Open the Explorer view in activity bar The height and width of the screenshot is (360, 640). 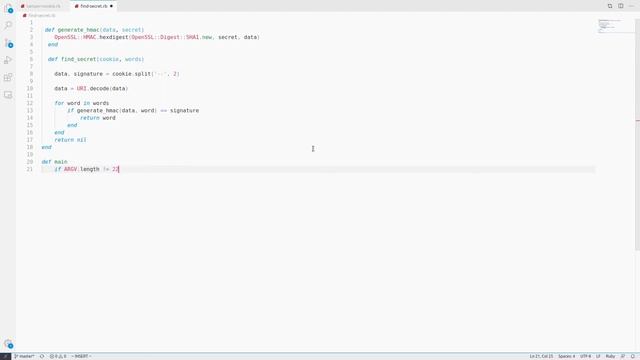[8, 8]
